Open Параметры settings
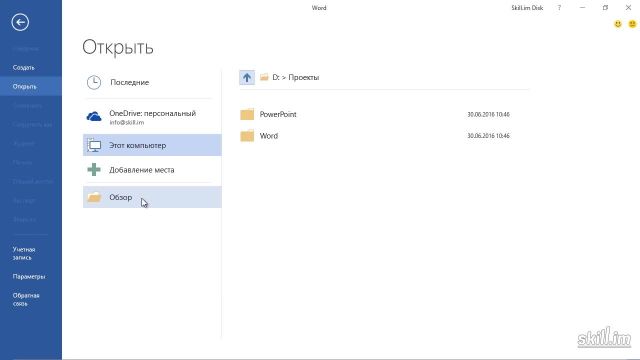 [29, 277]
